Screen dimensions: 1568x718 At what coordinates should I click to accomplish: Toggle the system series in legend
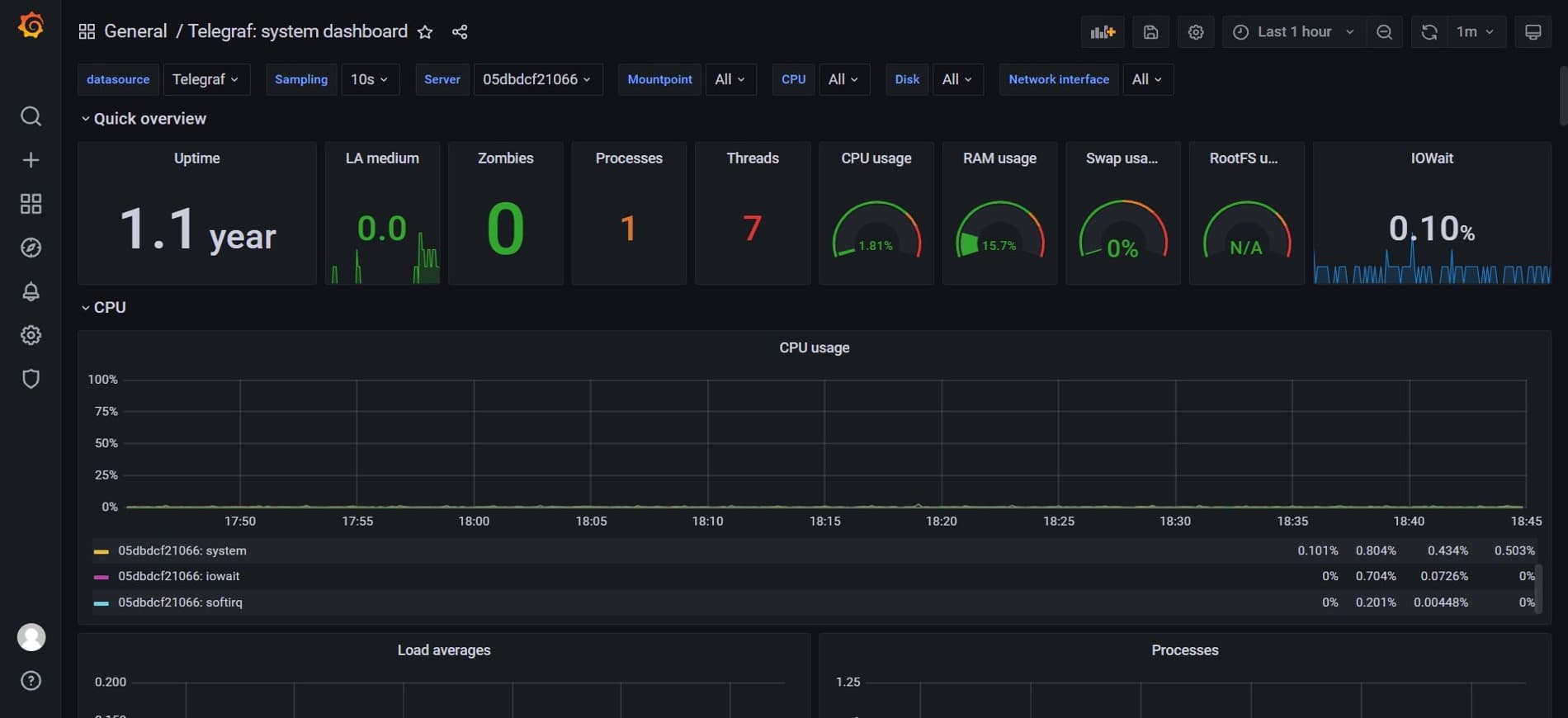click(x=182, y=550)
